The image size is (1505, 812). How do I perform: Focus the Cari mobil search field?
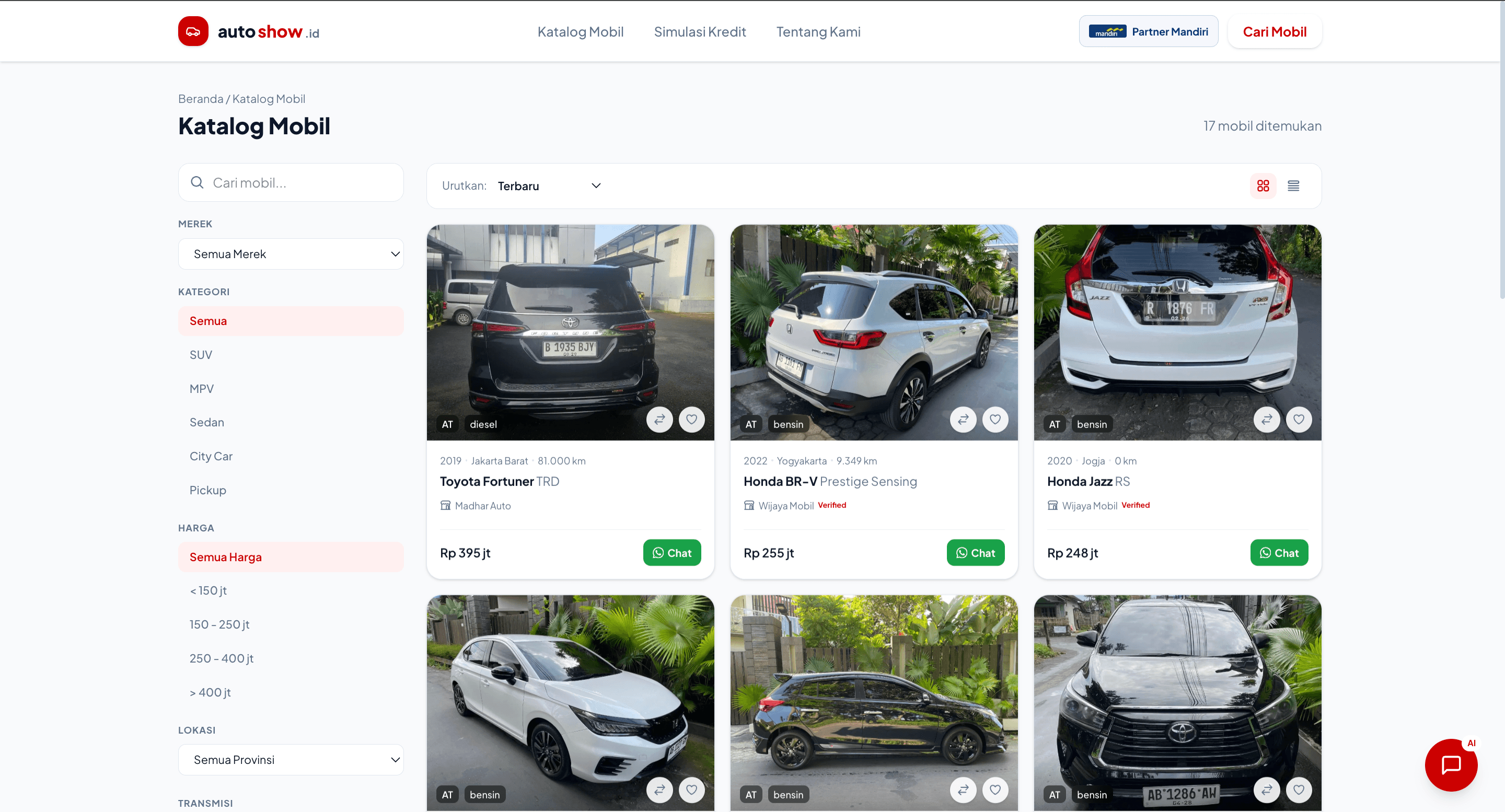coord(291,183)
